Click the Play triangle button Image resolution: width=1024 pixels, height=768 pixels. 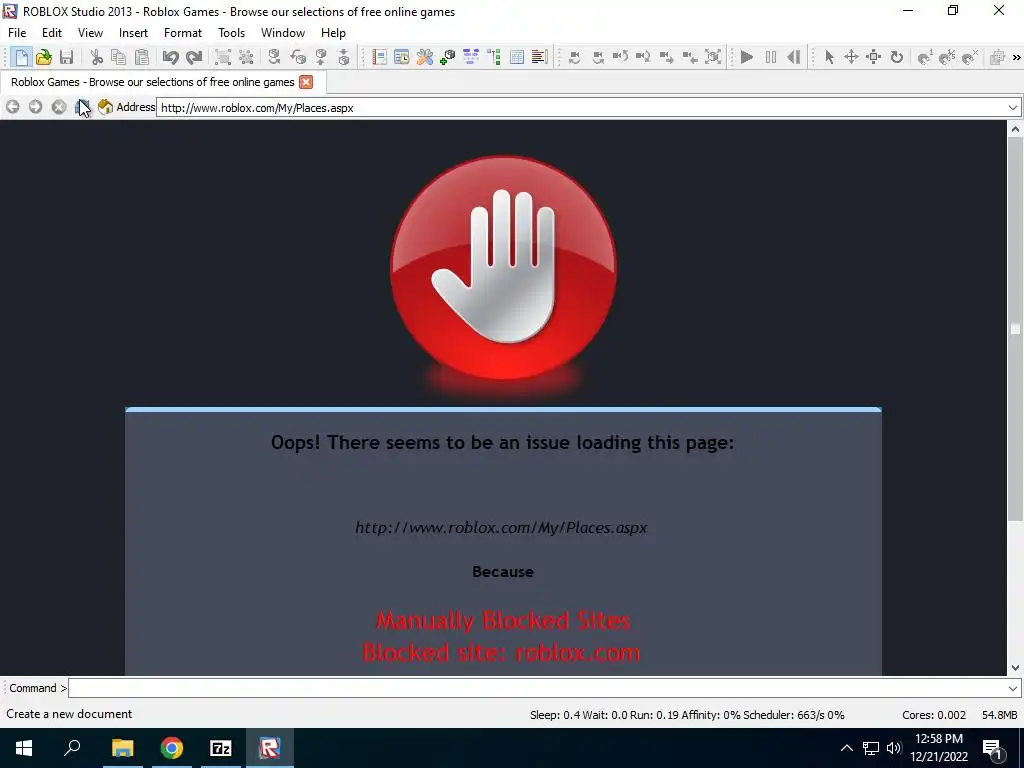[x=747, y=57]
